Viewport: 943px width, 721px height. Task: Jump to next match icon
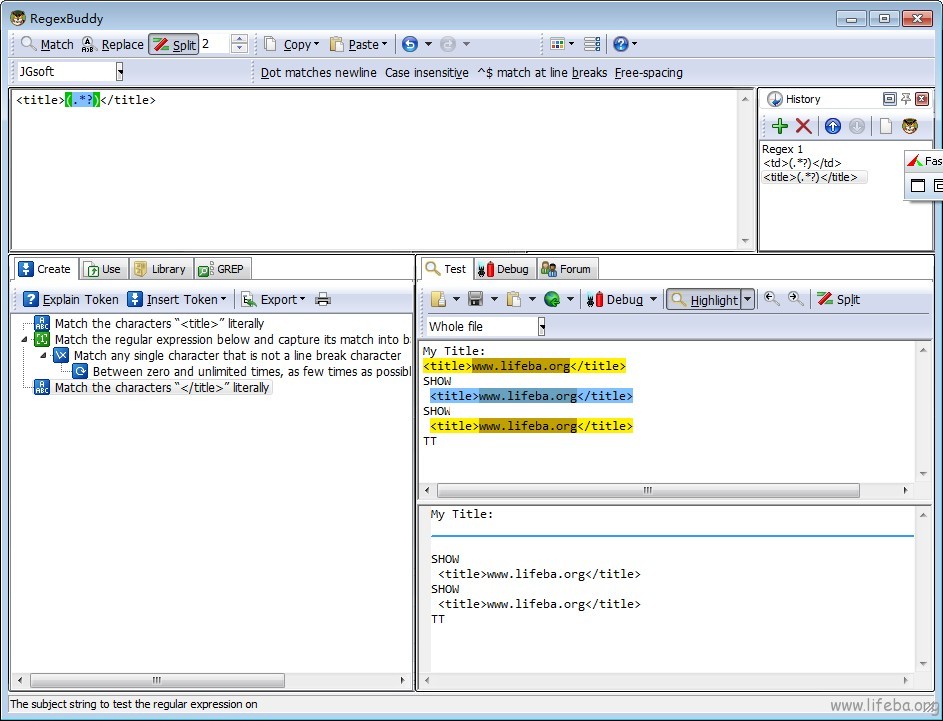[x=796, y=299]
